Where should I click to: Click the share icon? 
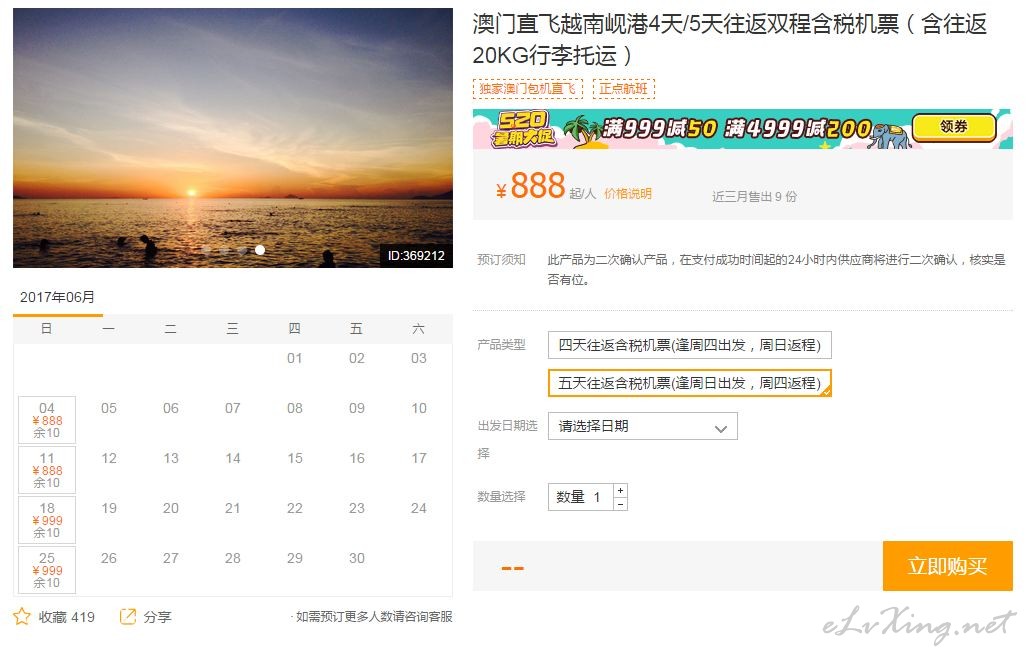pyautogui.click(x=128, y=616)
